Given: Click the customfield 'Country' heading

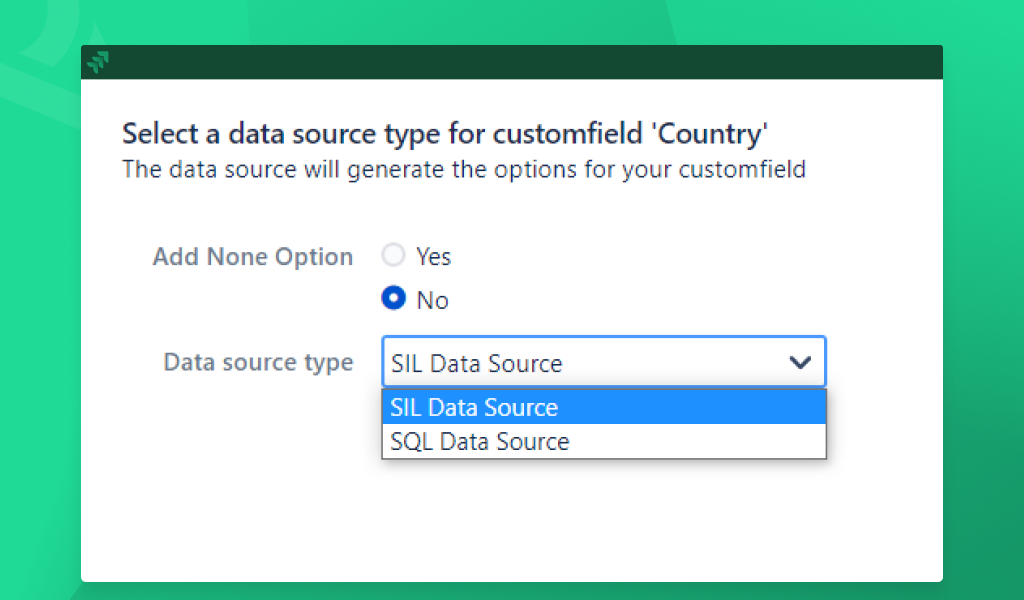Looking at the screenshot, I should point(445,134).
